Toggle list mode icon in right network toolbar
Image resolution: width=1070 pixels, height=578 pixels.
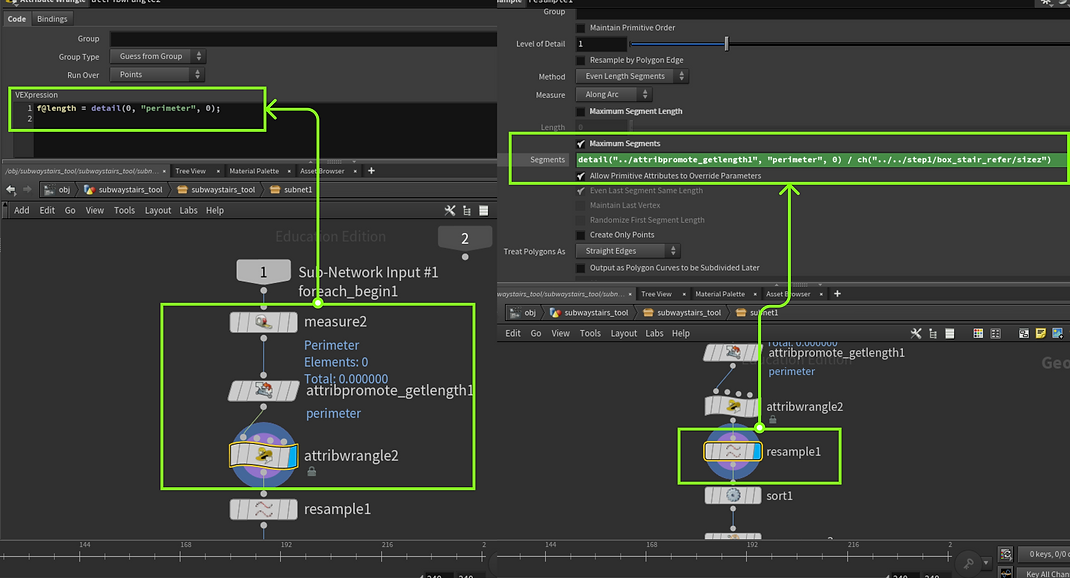[949, 334]
